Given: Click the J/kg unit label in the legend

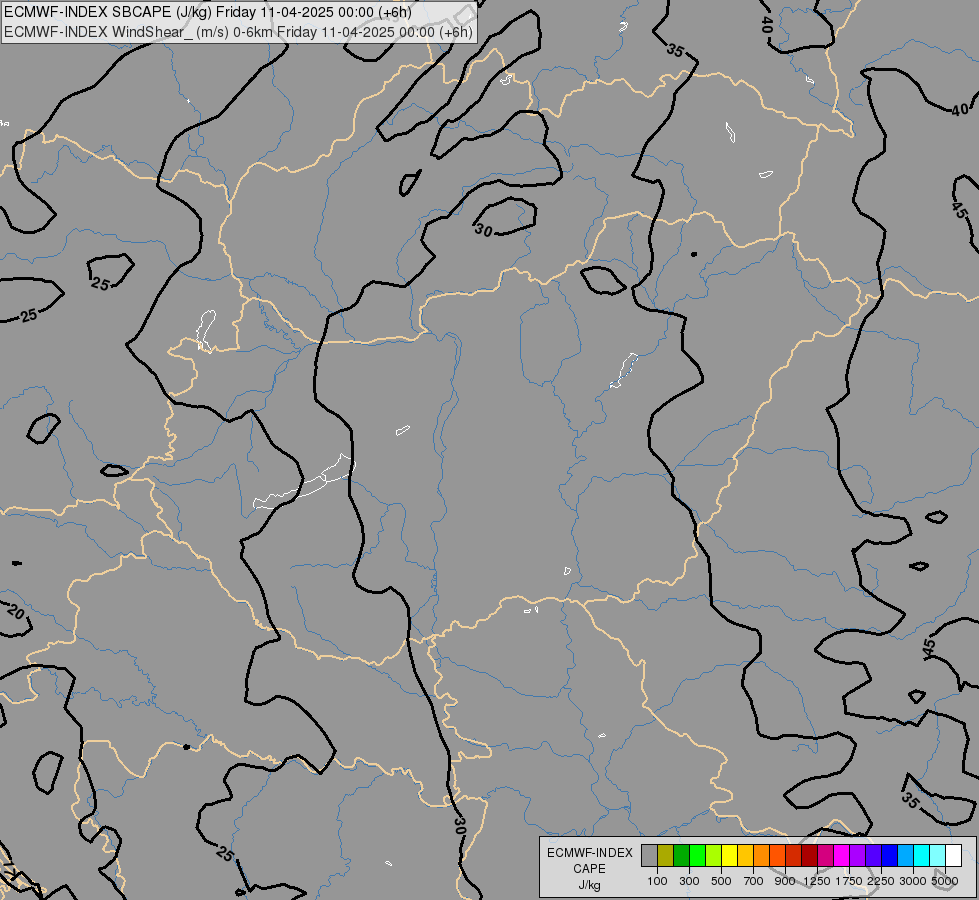Looking at the screenshot, I should tap(589, 885).
